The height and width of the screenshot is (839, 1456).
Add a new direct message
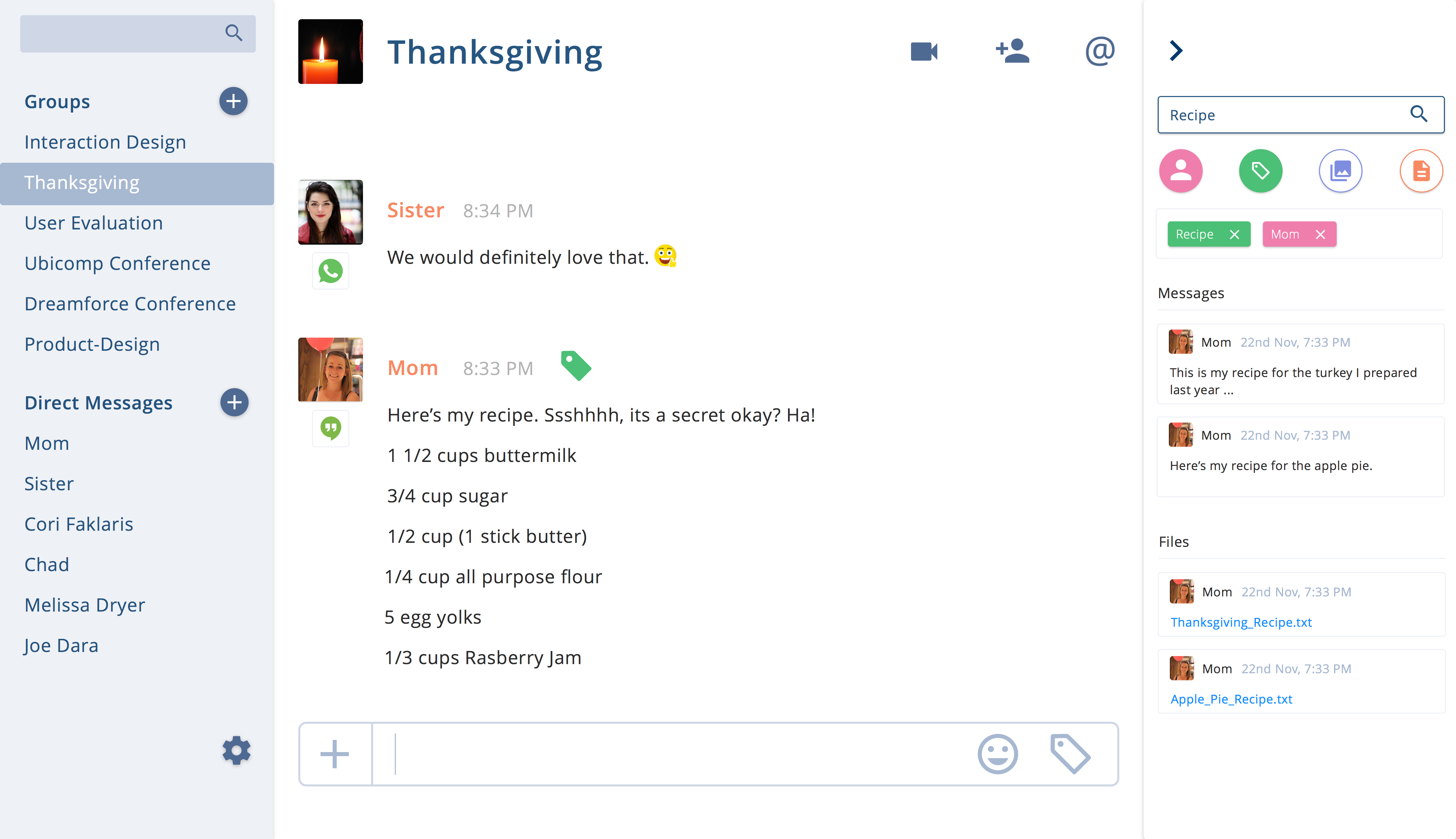tap(234, 402)
